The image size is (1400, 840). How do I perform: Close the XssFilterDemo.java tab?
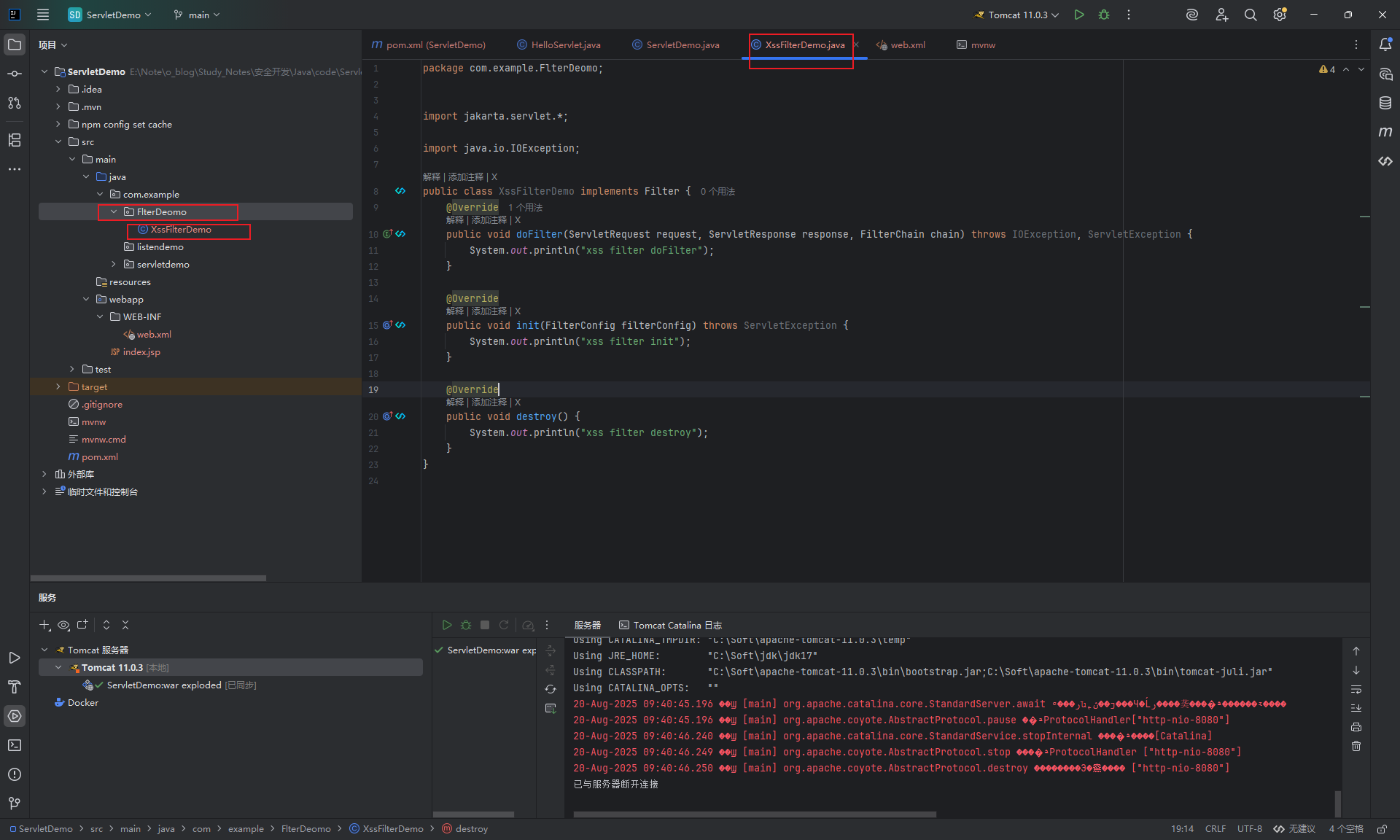coord(856,45)
